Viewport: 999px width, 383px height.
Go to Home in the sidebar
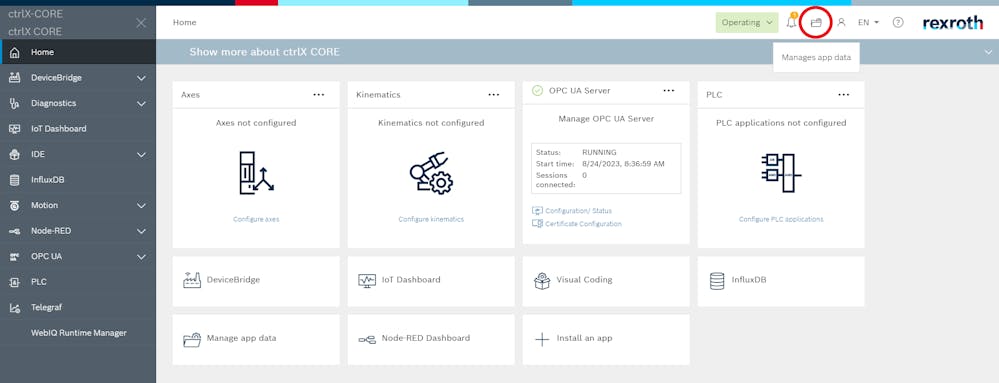click(78, 52)
